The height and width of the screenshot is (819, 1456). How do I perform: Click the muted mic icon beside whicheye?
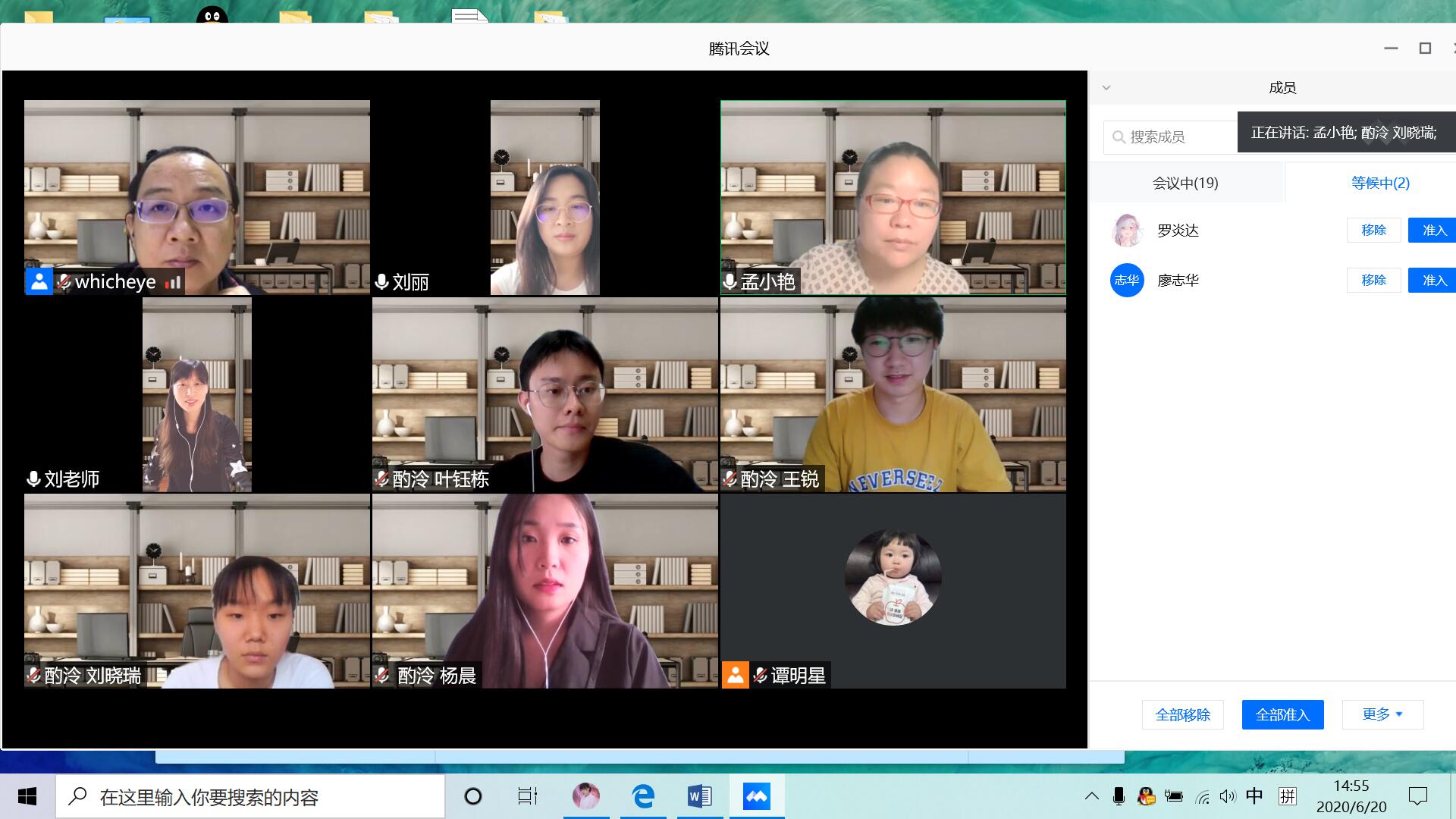tap(64, 282)
